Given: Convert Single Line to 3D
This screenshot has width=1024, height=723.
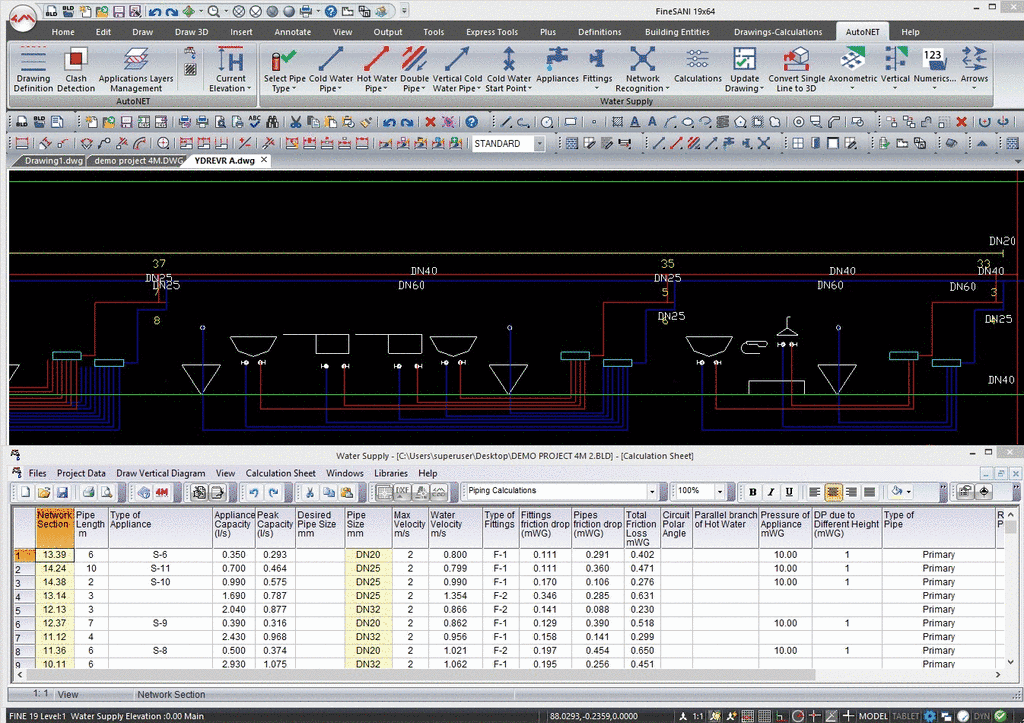Looking at the screenshot, I should point(796,69).
